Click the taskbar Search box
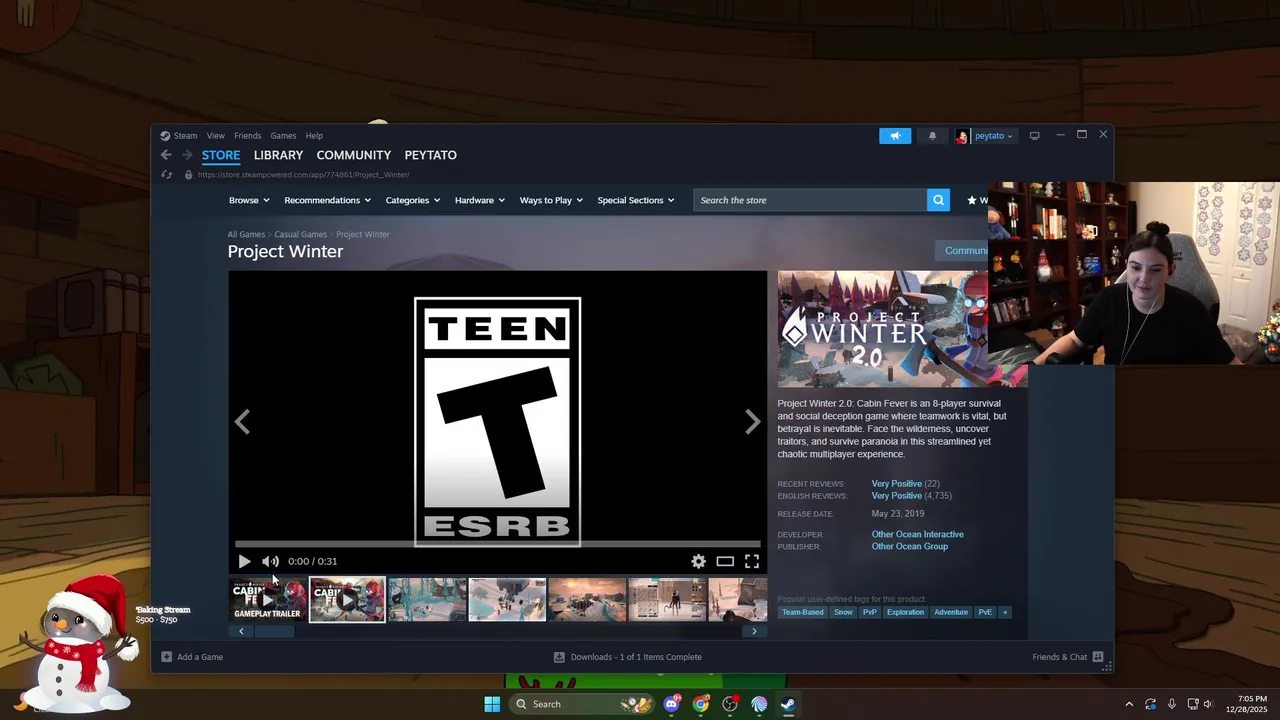The width and height of the screenshot is (1280, 720). [582, 704]
